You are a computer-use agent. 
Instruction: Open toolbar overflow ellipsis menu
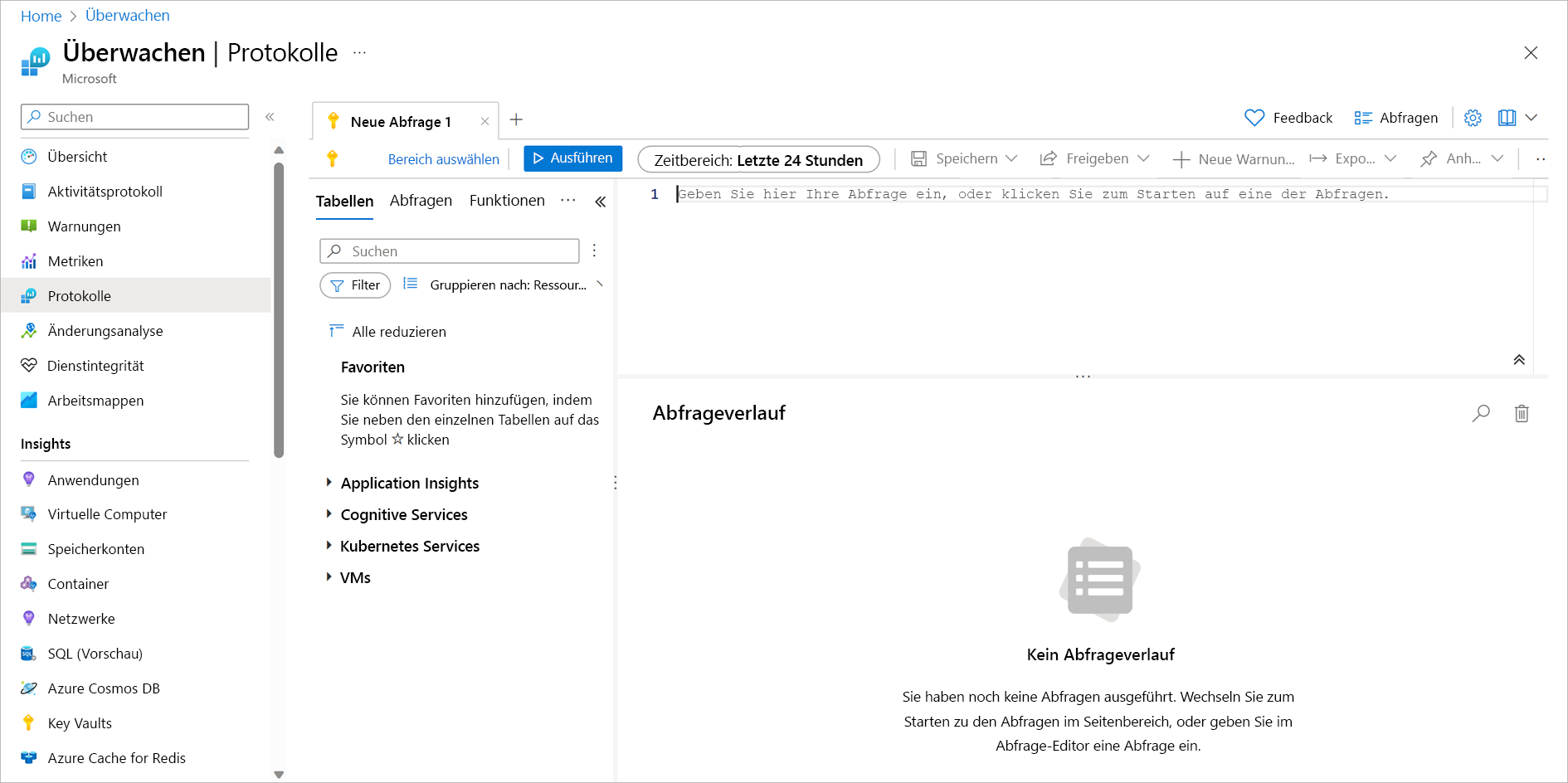(x=1540, y=159)
